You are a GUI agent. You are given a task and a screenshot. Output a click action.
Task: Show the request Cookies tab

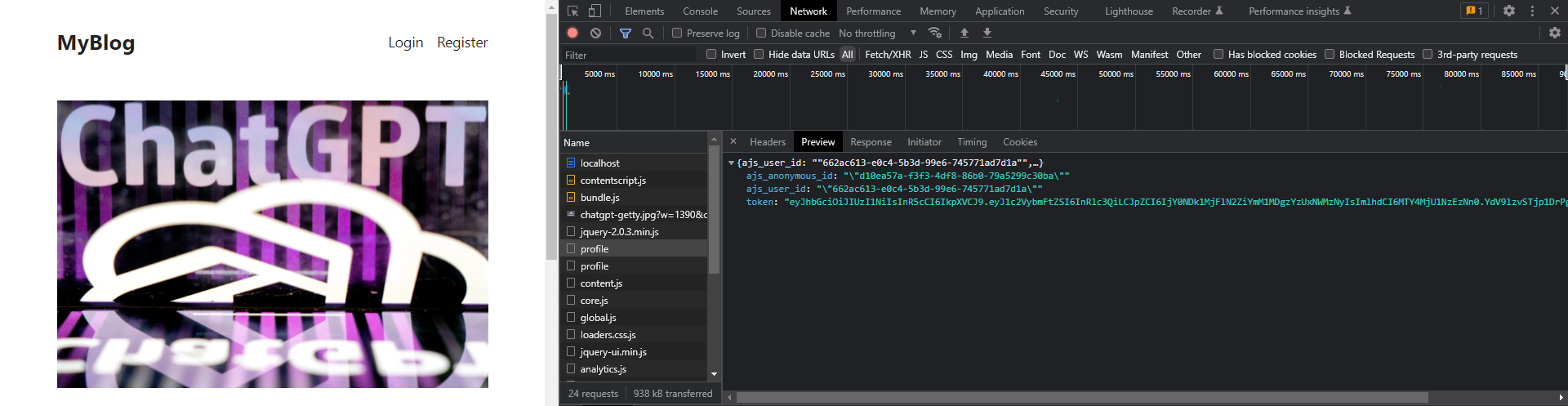point(1020,142)
